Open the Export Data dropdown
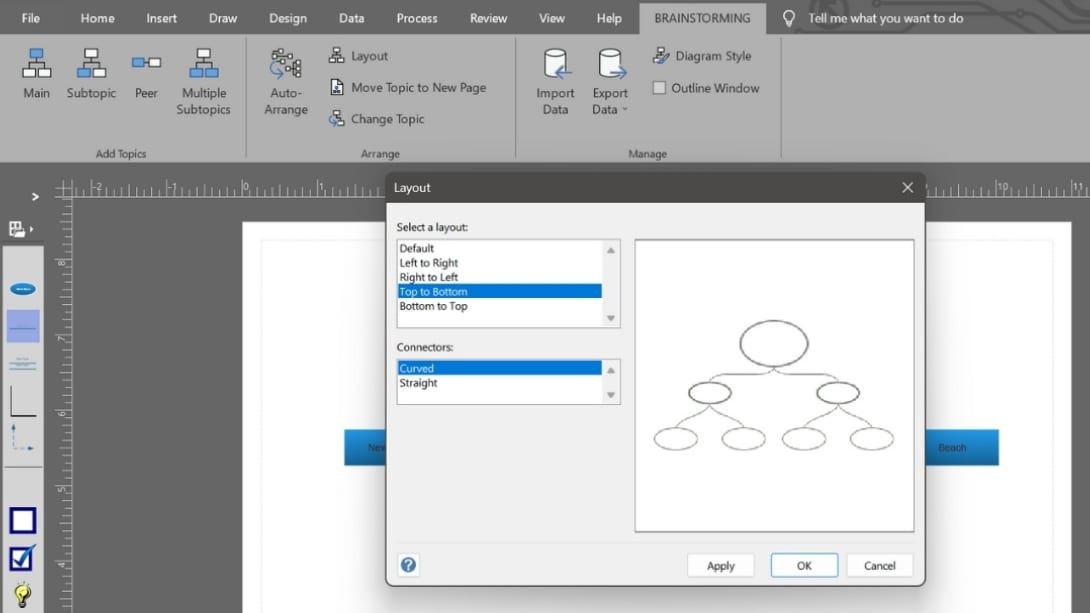1090x613 pixels. click(x=610, y=82)
